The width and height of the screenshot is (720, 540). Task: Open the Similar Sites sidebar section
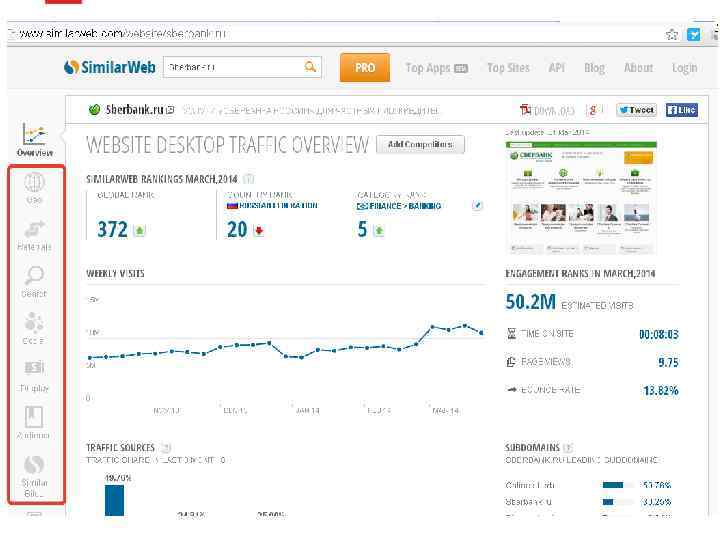pos(34,476)
